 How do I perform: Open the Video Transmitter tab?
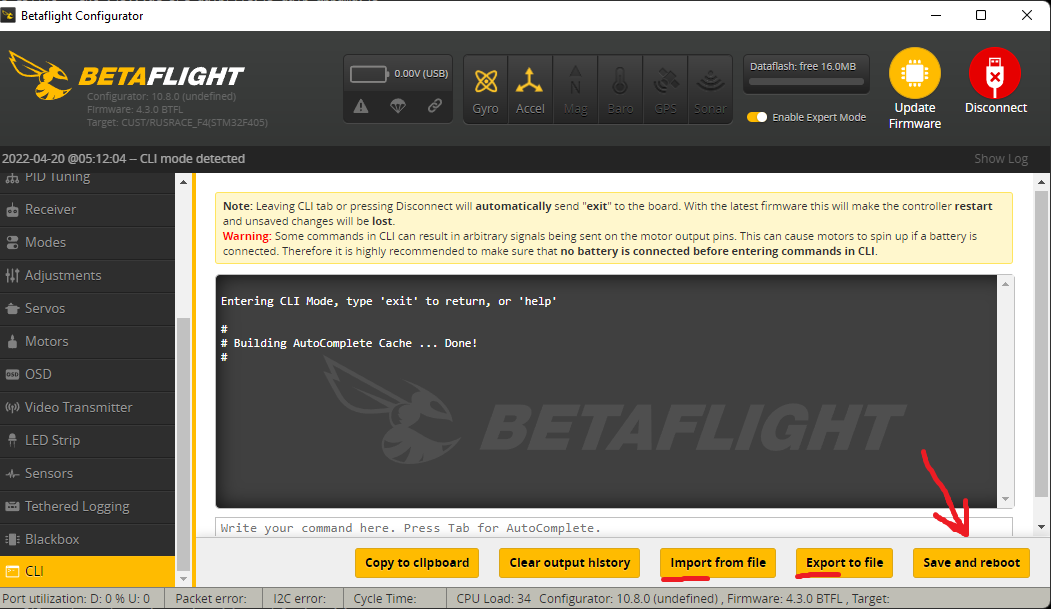87,407
